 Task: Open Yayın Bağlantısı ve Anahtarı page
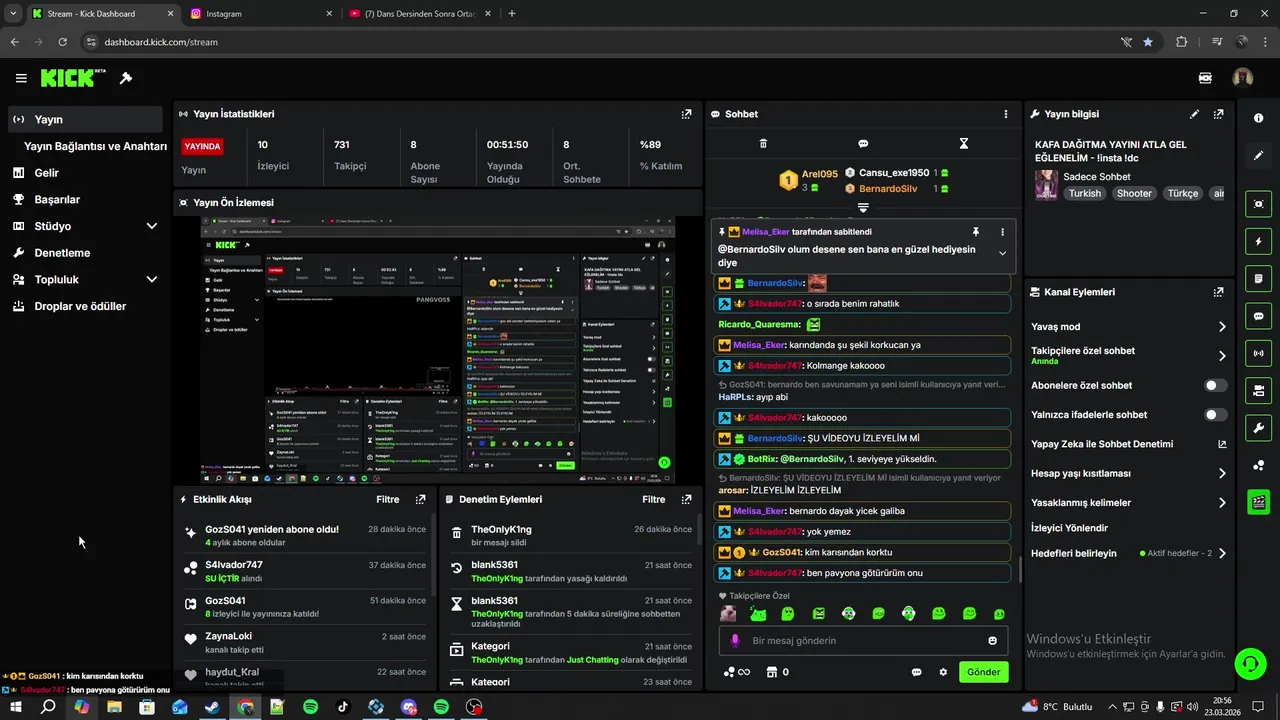click(x=95, y=146)
